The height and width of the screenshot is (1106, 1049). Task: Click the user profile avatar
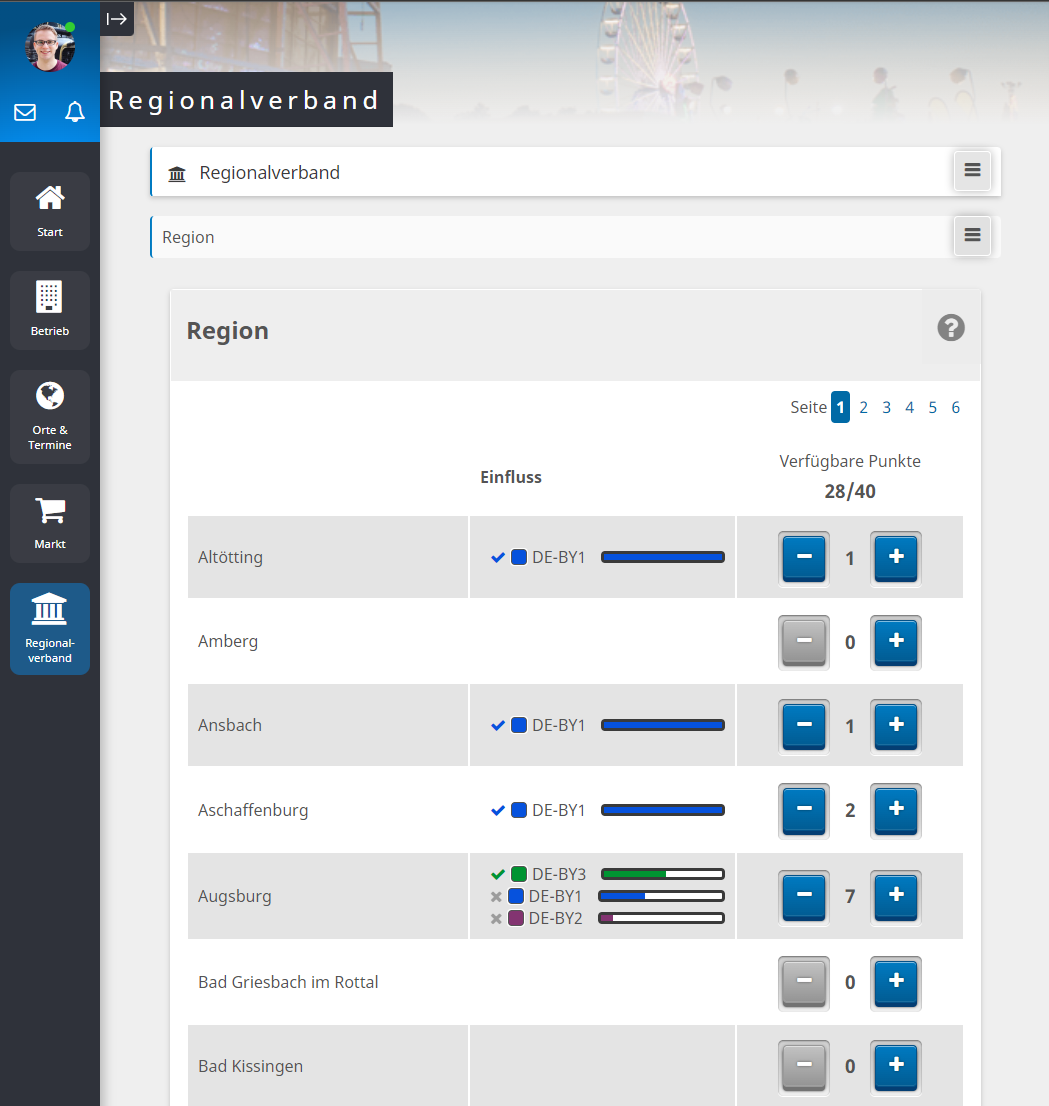pos(49,46)
